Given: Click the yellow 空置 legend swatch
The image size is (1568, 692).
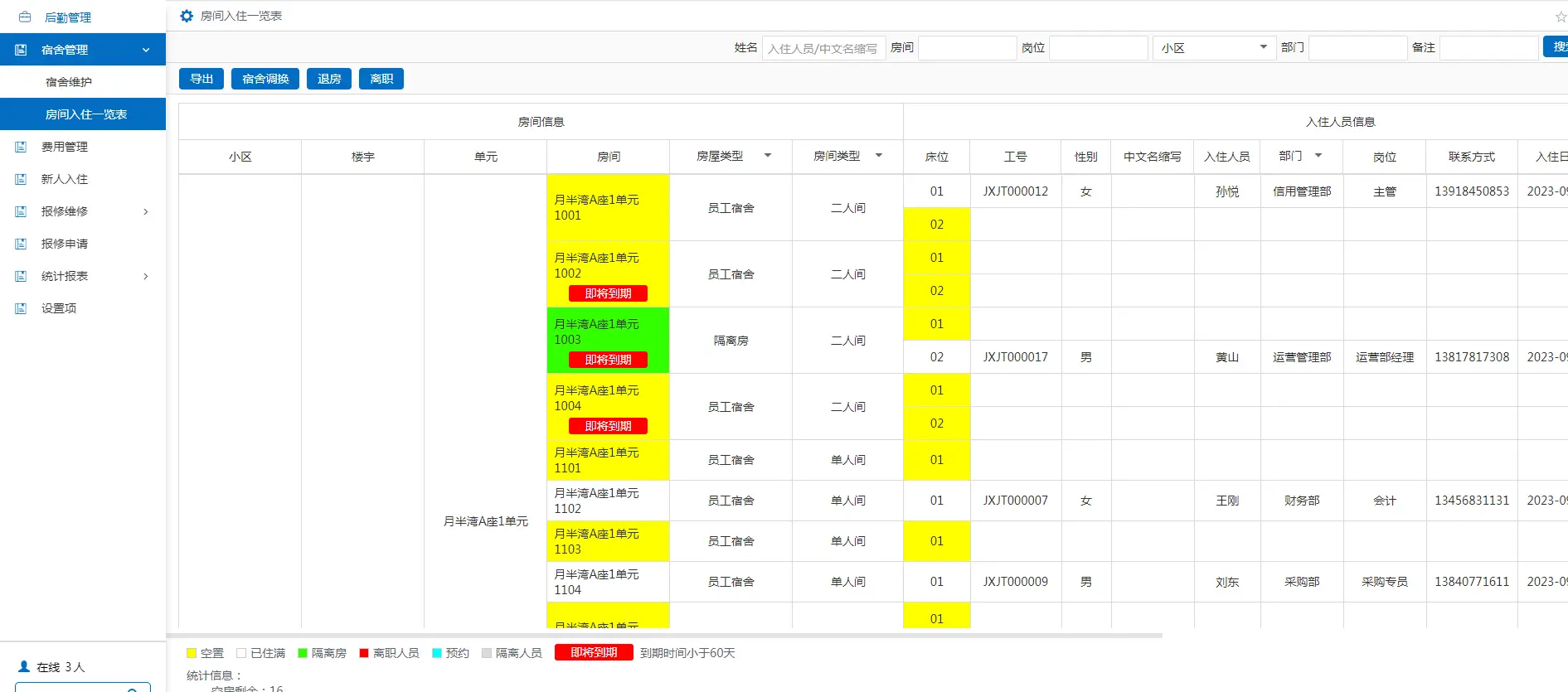Looking at the screenshot, I should coord(192,653).
